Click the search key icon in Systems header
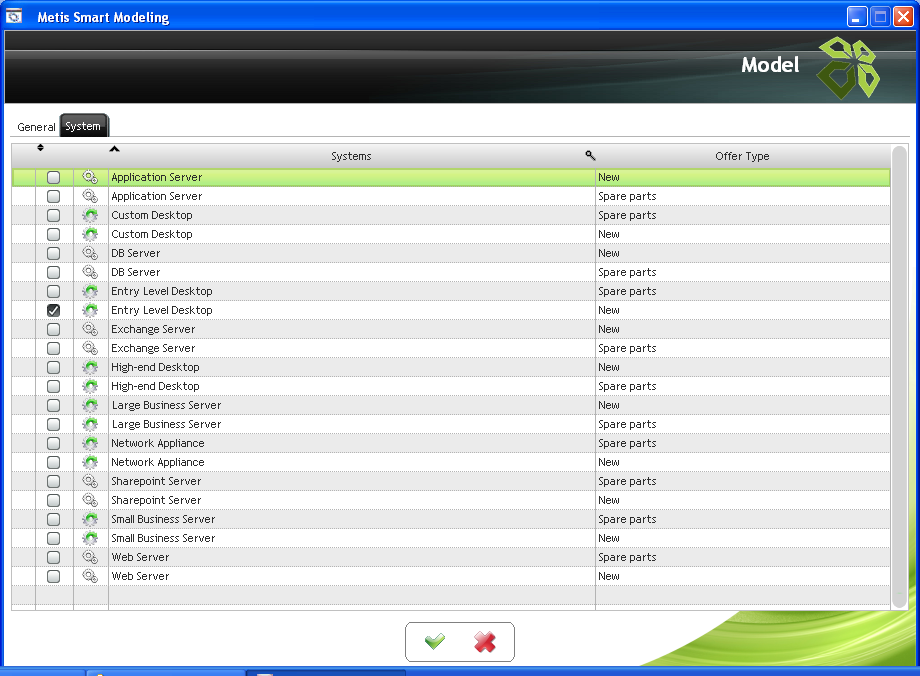The height and width of the screenshot is (676, 920). pos(590,155)
